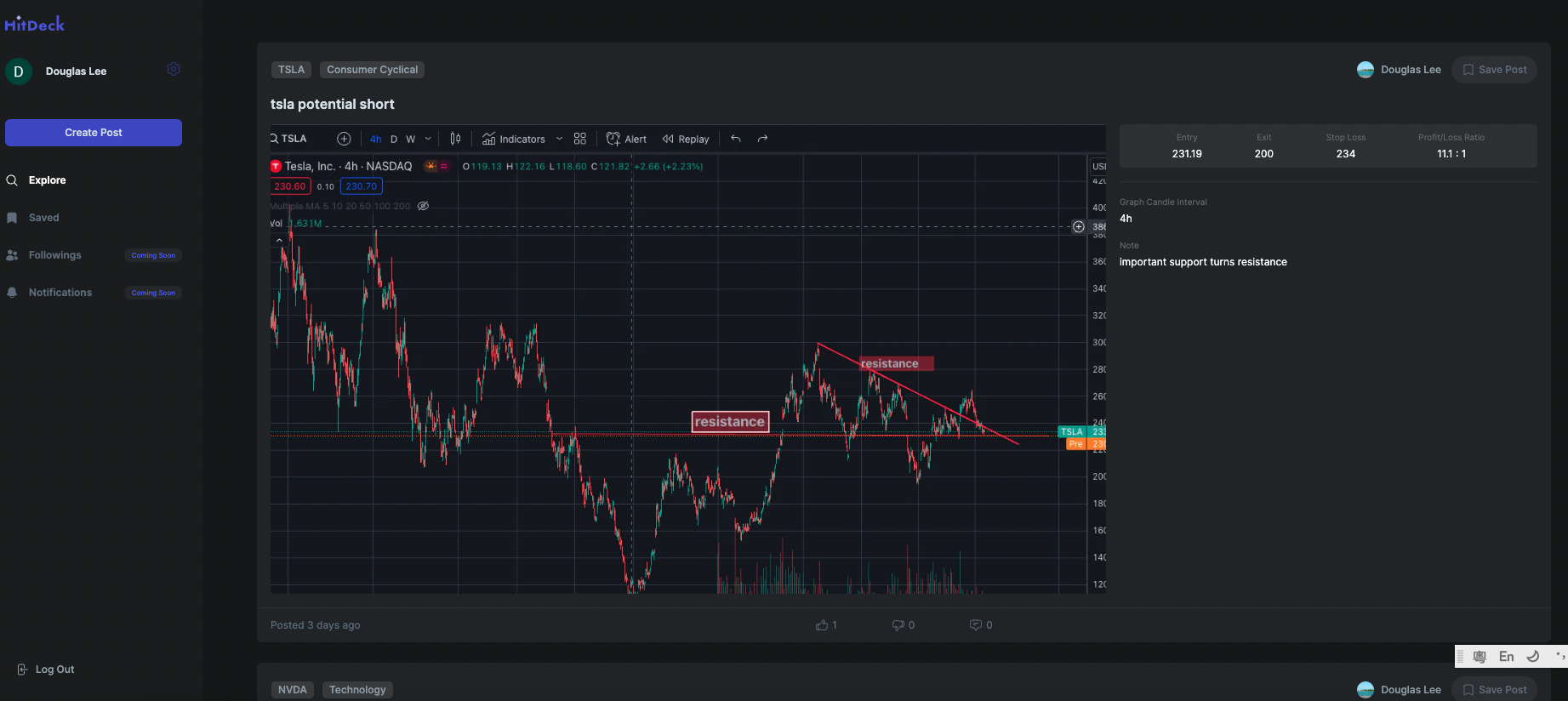Expand the indicators favorites dropdown arrow
Viewport: 1568px width, 701px height.
click(x=559, y=139)
